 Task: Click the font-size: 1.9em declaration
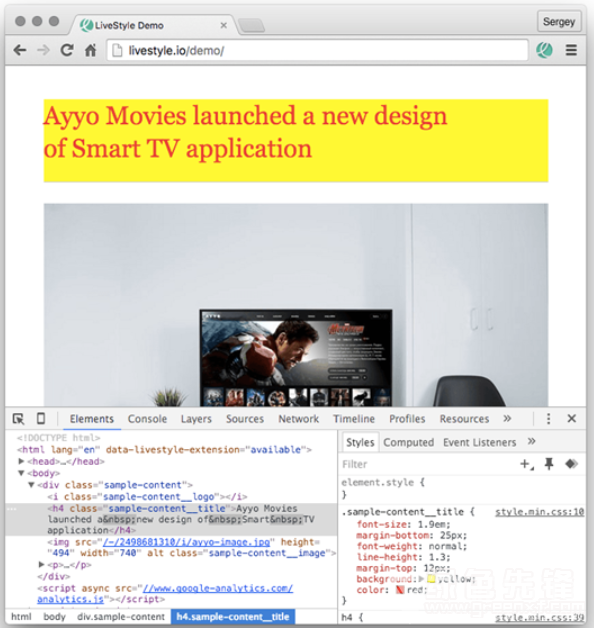click(x=404, y=524)
